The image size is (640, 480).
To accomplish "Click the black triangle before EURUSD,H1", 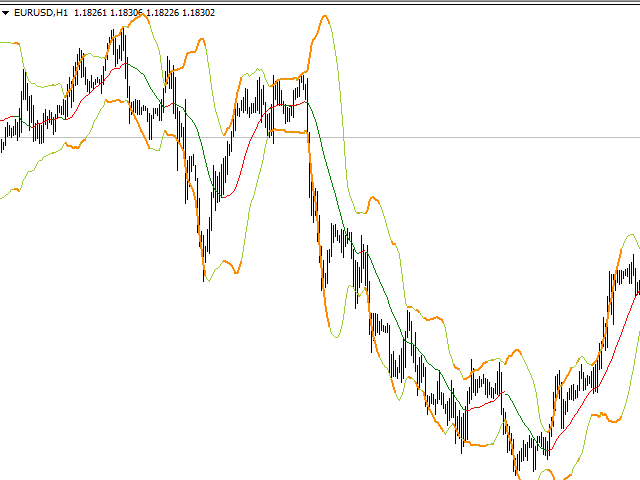I will (x=7, y=12).
